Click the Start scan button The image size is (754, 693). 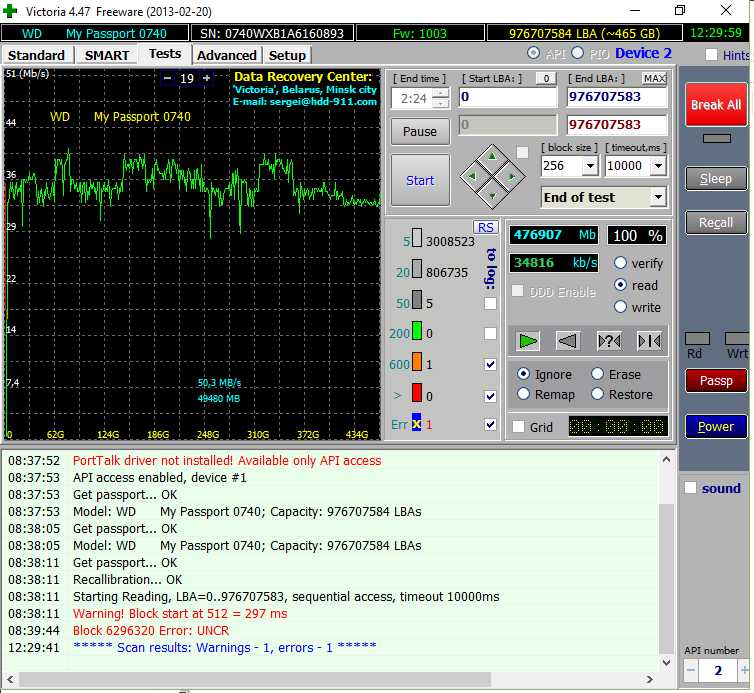[x=420, y=180]
